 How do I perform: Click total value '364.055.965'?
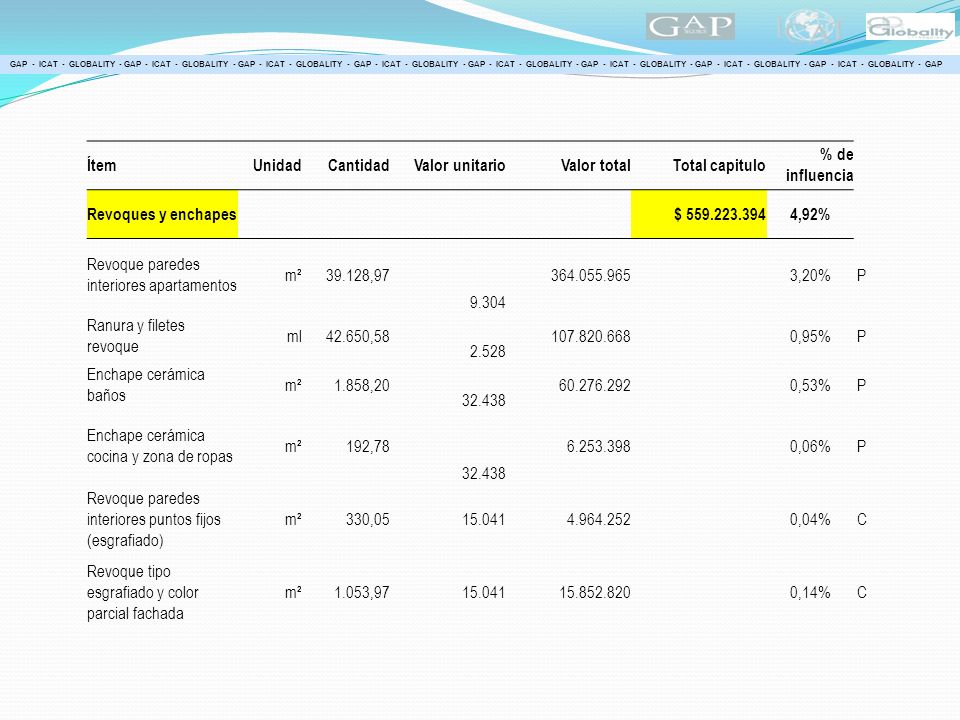[x=590, y=276]
